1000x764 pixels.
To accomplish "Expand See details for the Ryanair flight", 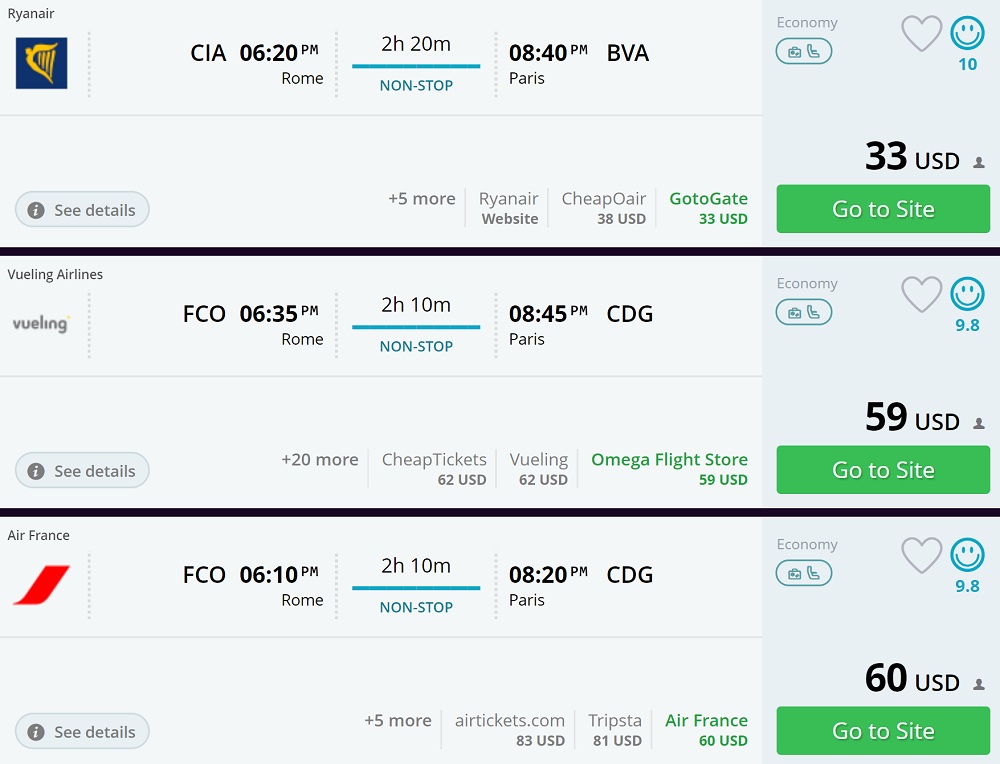I will coord(82,210).
